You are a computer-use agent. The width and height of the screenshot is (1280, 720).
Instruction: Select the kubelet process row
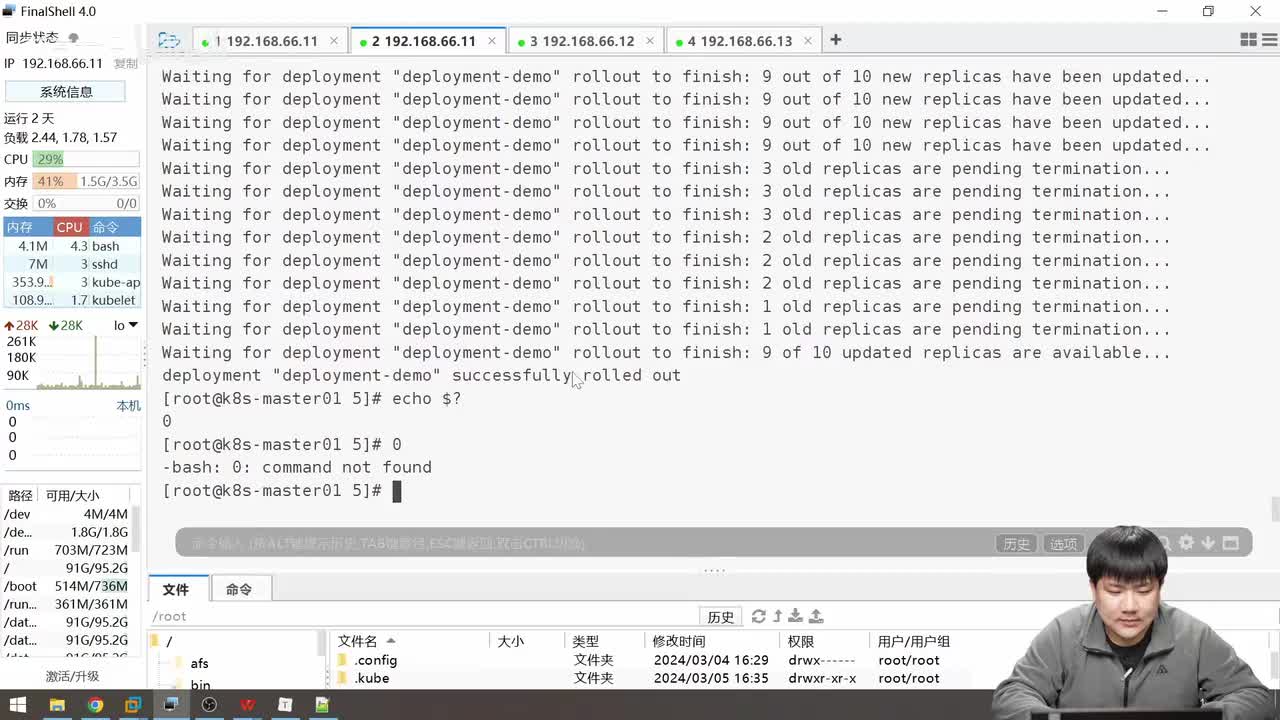coord(72,300)
